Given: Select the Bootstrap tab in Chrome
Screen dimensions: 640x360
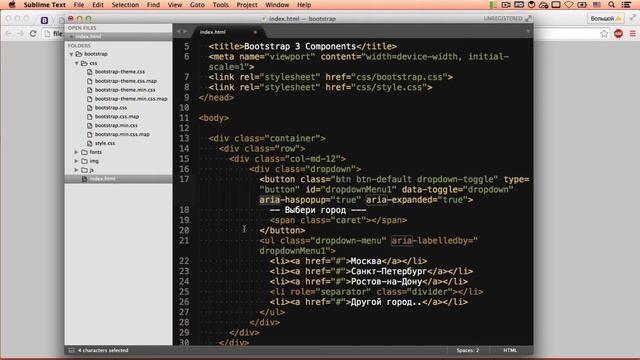Looking at the screenshot, I should 45,20.
